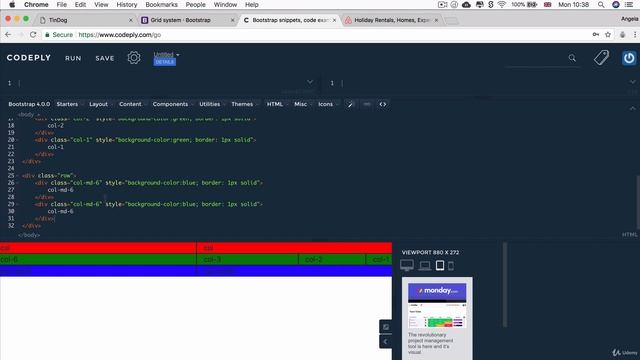Expand the Utilities dropdown
Screen dimensions: 640x360
click(212, 104)
